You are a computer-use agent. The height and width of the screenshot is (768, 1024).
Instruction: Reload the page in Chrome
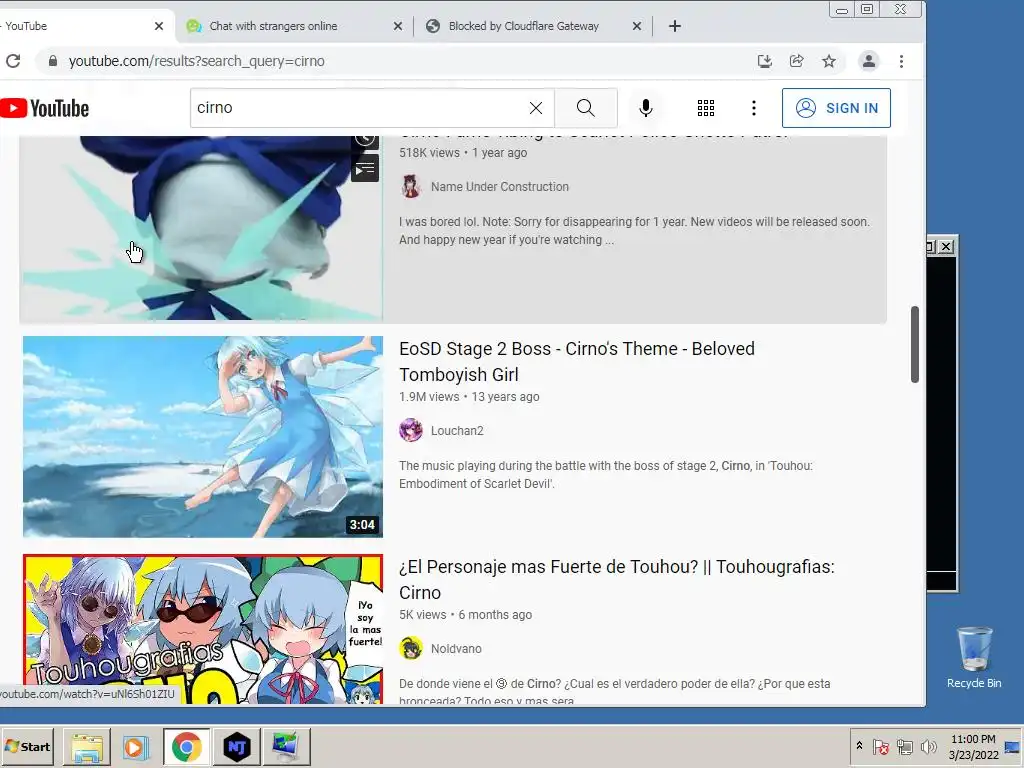13,61
